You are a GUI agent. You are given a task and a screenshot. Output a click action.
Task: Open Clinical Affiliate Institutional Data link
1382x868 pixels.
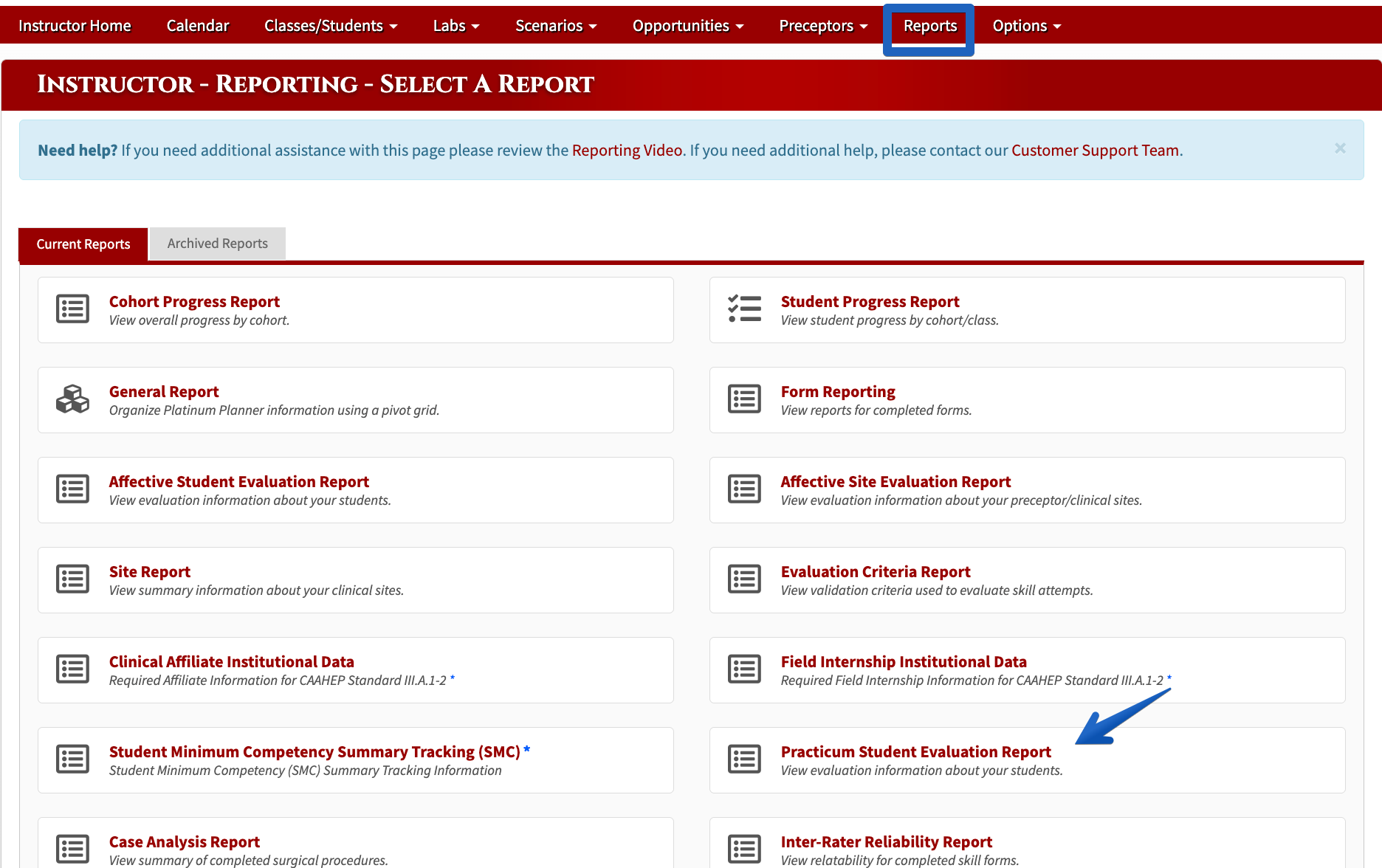(x=232, y=661)
